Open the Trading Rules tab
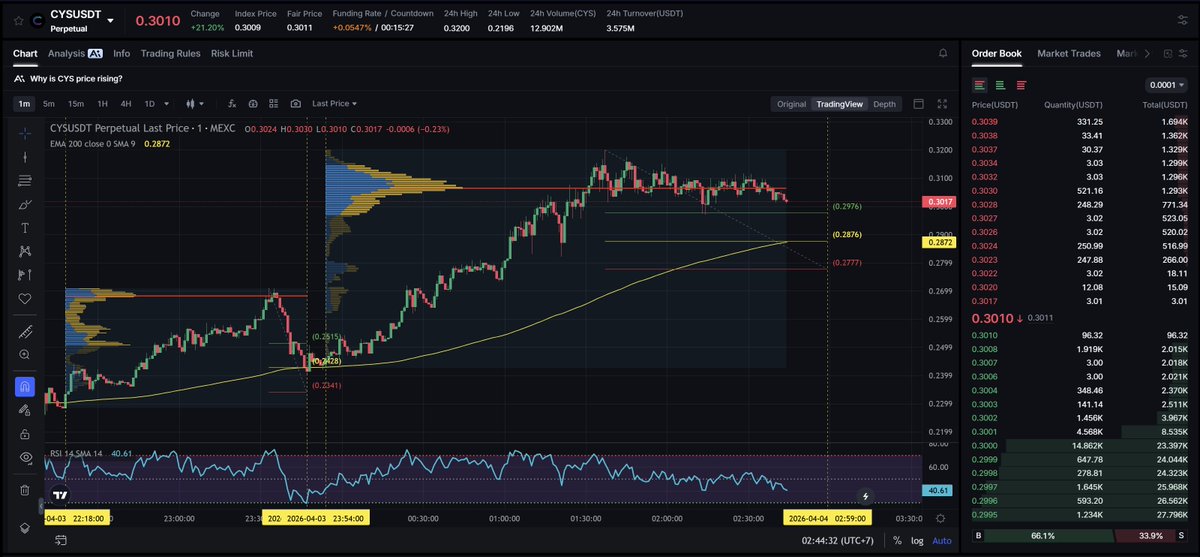 point(170,53)
